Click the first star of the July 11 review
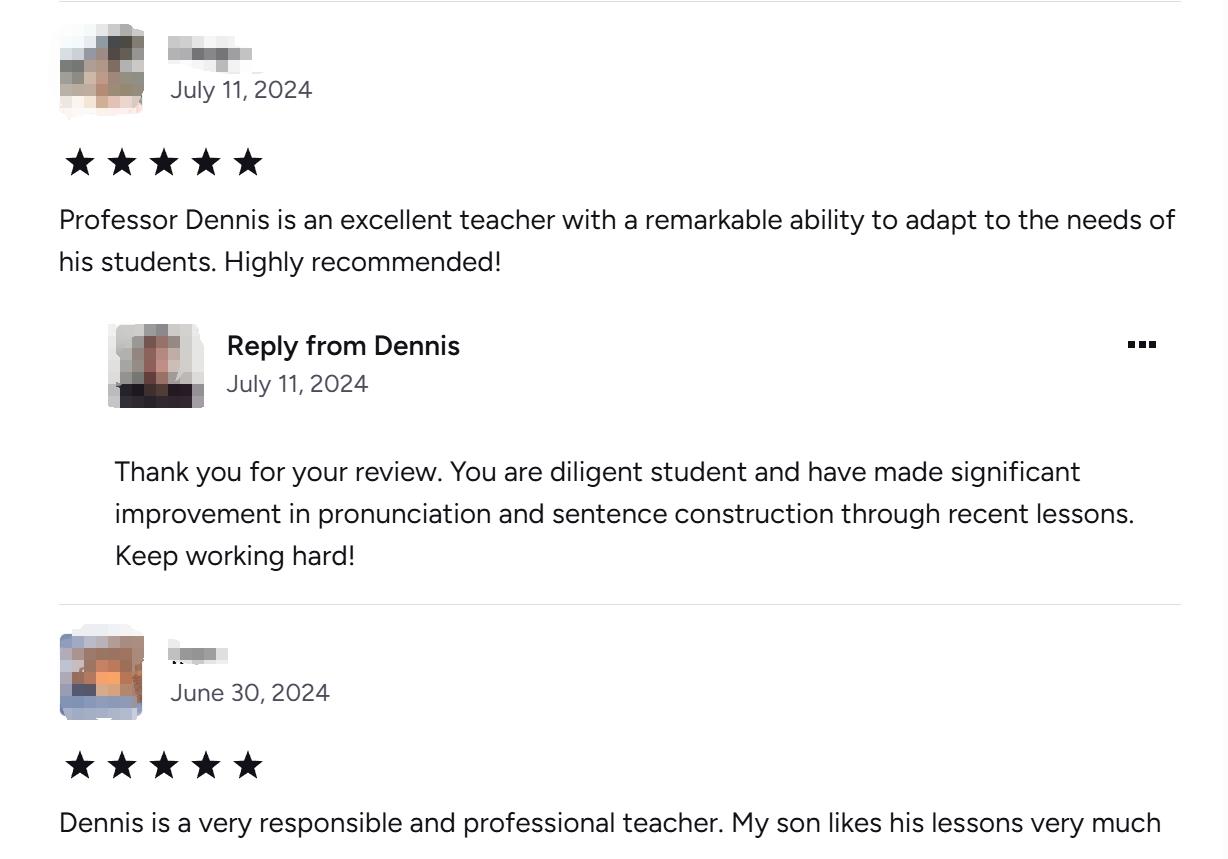Viewport: 1228px width, 859px height. tap(79, 162)
